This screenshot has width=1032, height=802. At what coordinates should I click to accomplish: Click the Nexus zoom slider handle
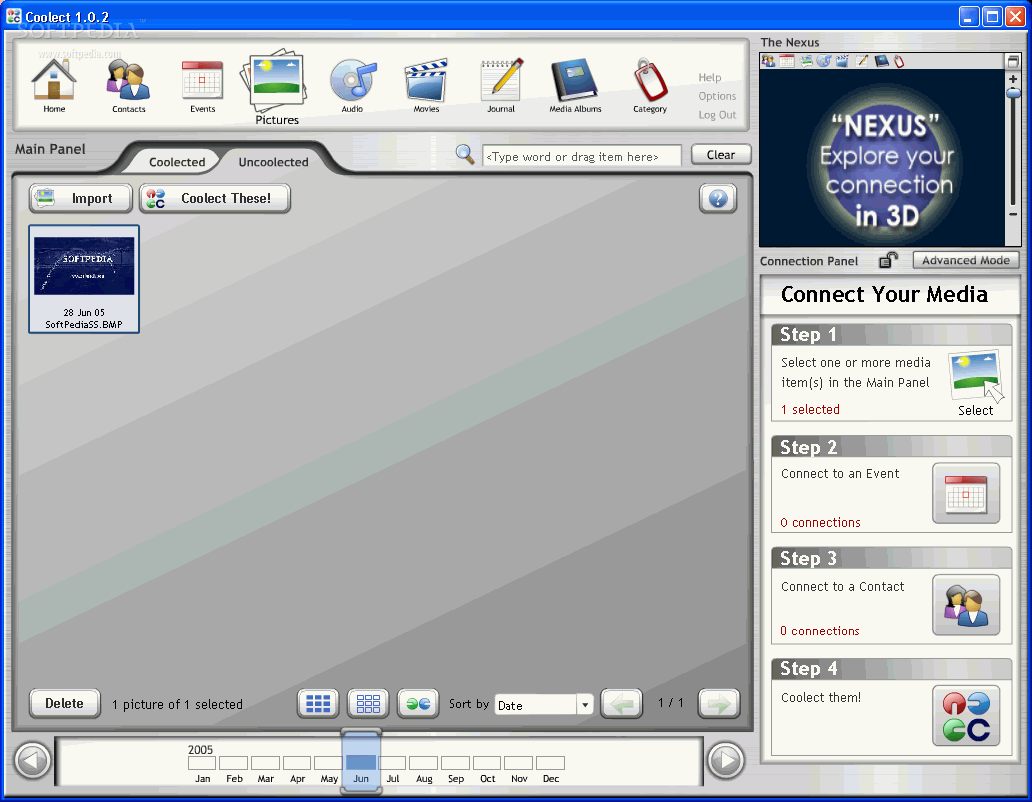[1014, 93]
